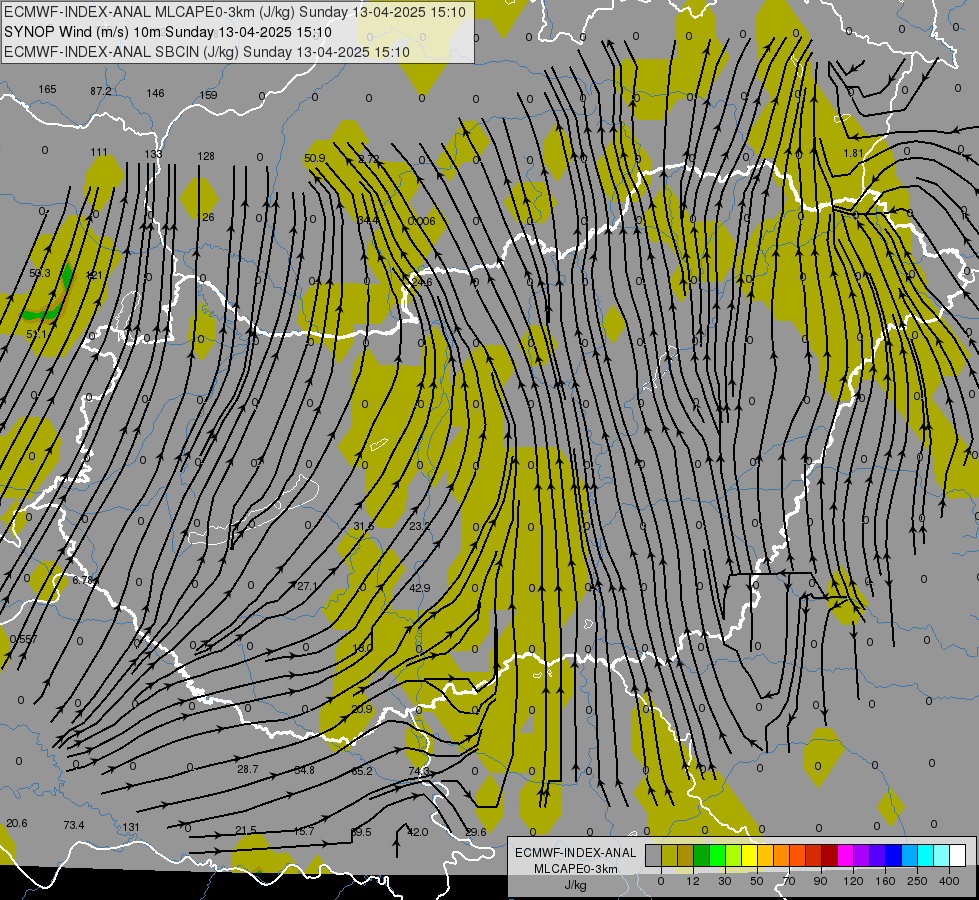979x900 pixels.
Task: Click the gray legend color swatch
Action: (654, 855)
